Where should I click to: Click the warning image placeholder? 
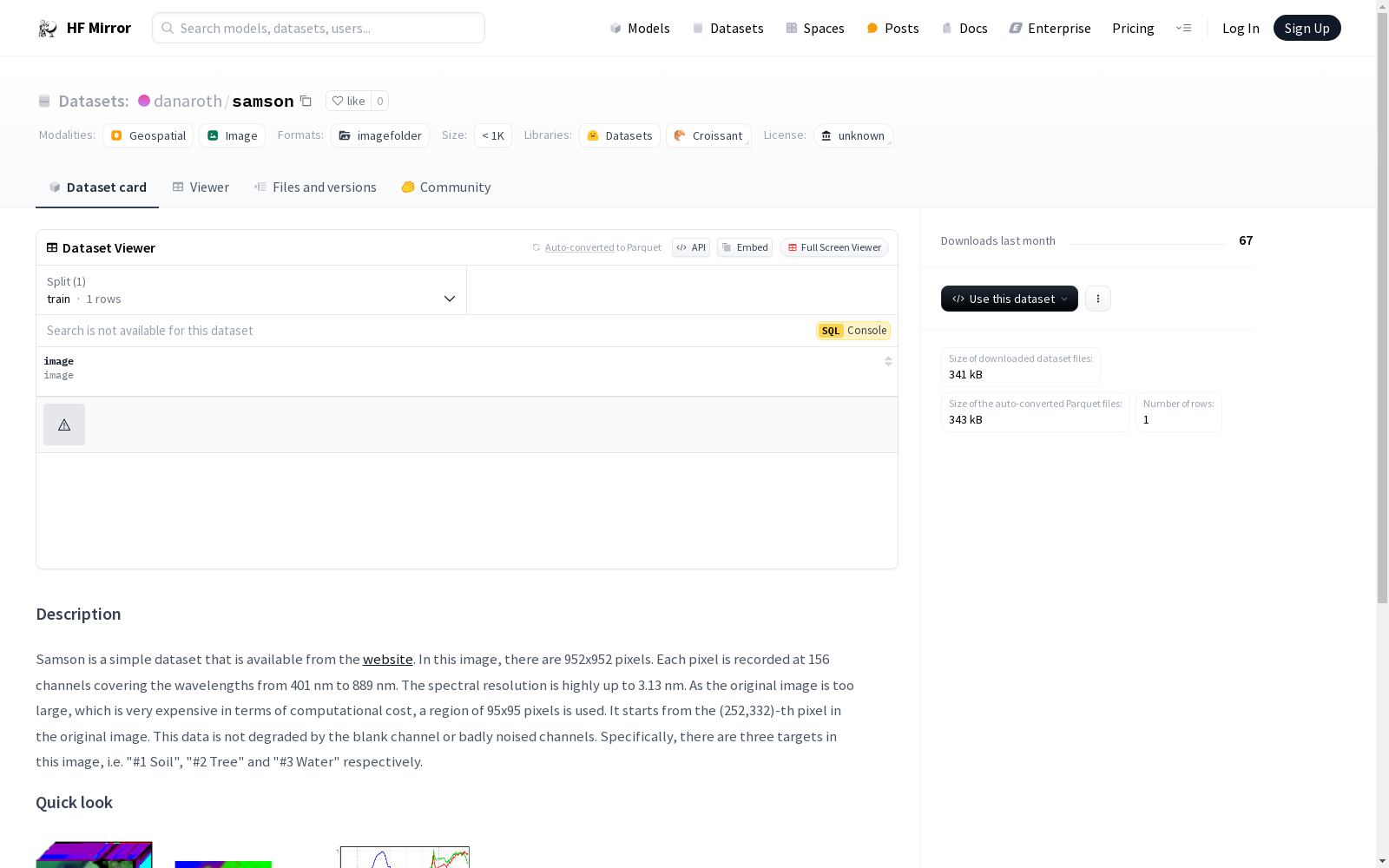(64, 424)
